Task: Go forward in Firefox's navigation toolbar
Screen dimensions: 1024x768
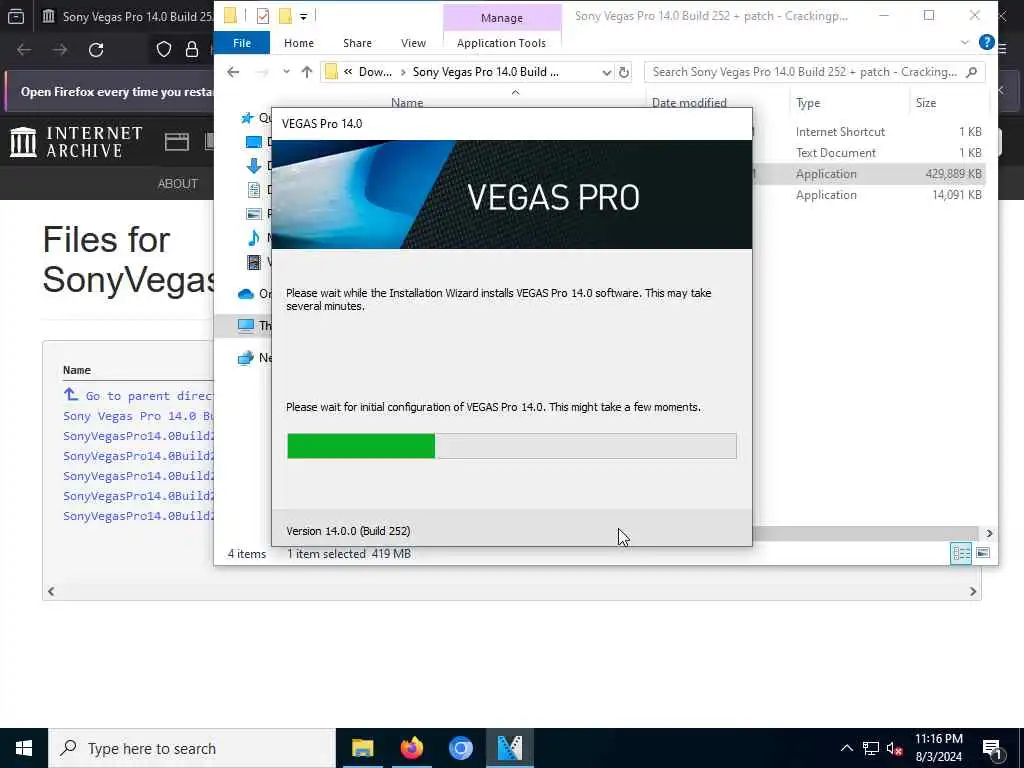Action: tap(60, 50)
